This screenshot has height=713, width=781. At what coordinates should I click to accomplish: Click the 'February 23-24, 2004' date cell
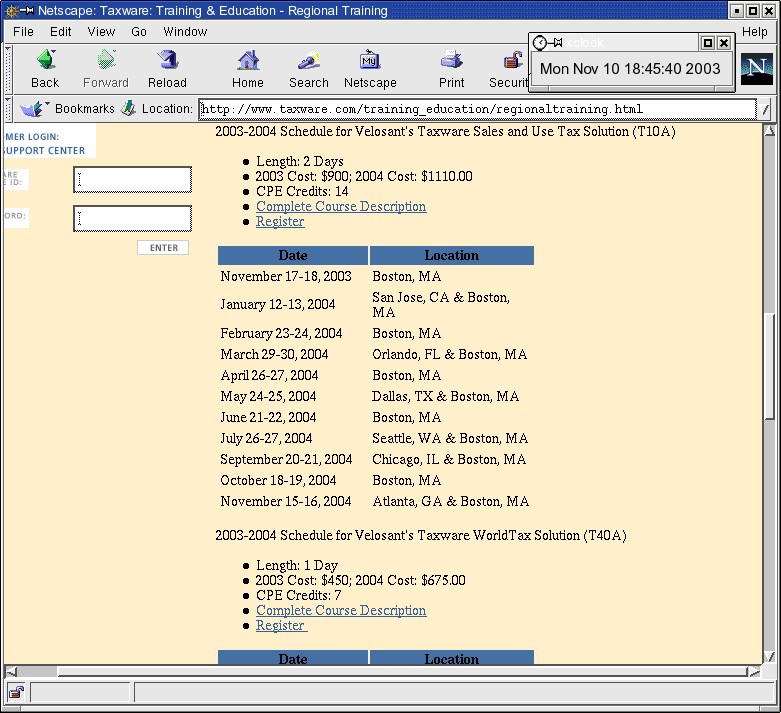pyautogui.click(x=281, y=333)
